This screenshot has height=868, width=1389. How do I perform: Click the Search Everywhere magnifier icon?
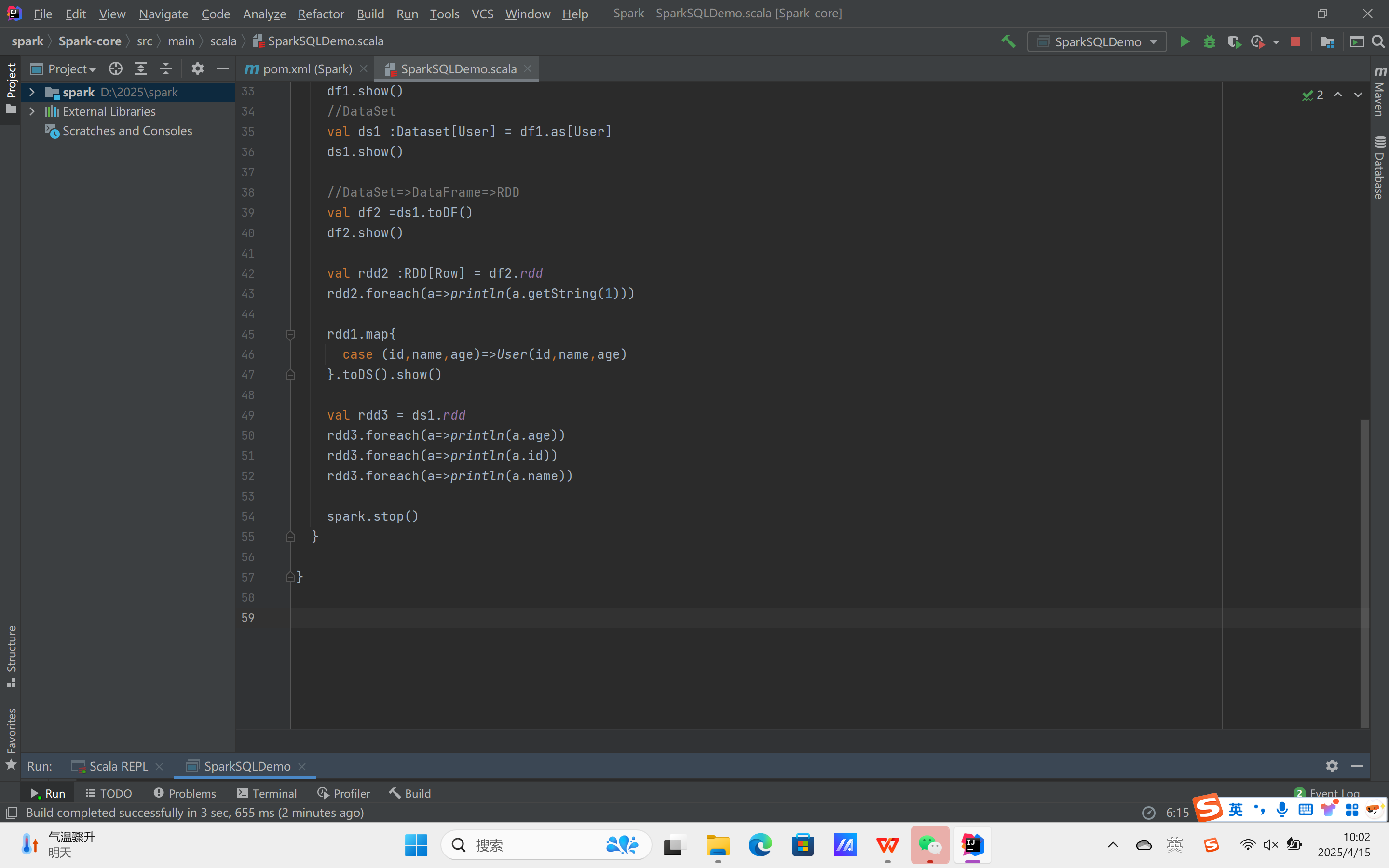pyautogui.click(x=1378, y=41)
